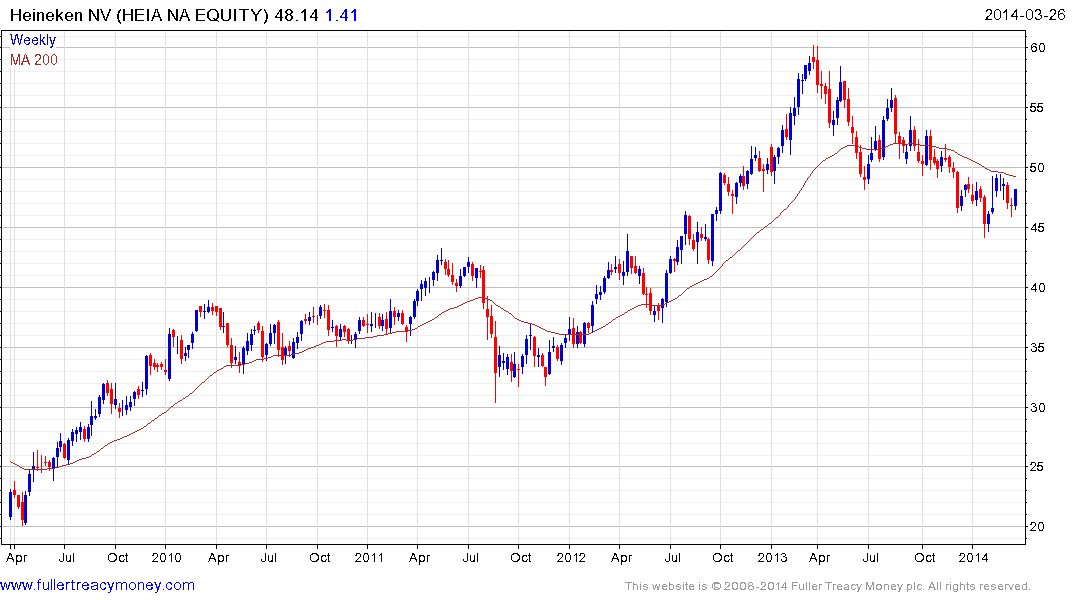
Task: Click the last price value 48.14
Action: tap(296, 15)
